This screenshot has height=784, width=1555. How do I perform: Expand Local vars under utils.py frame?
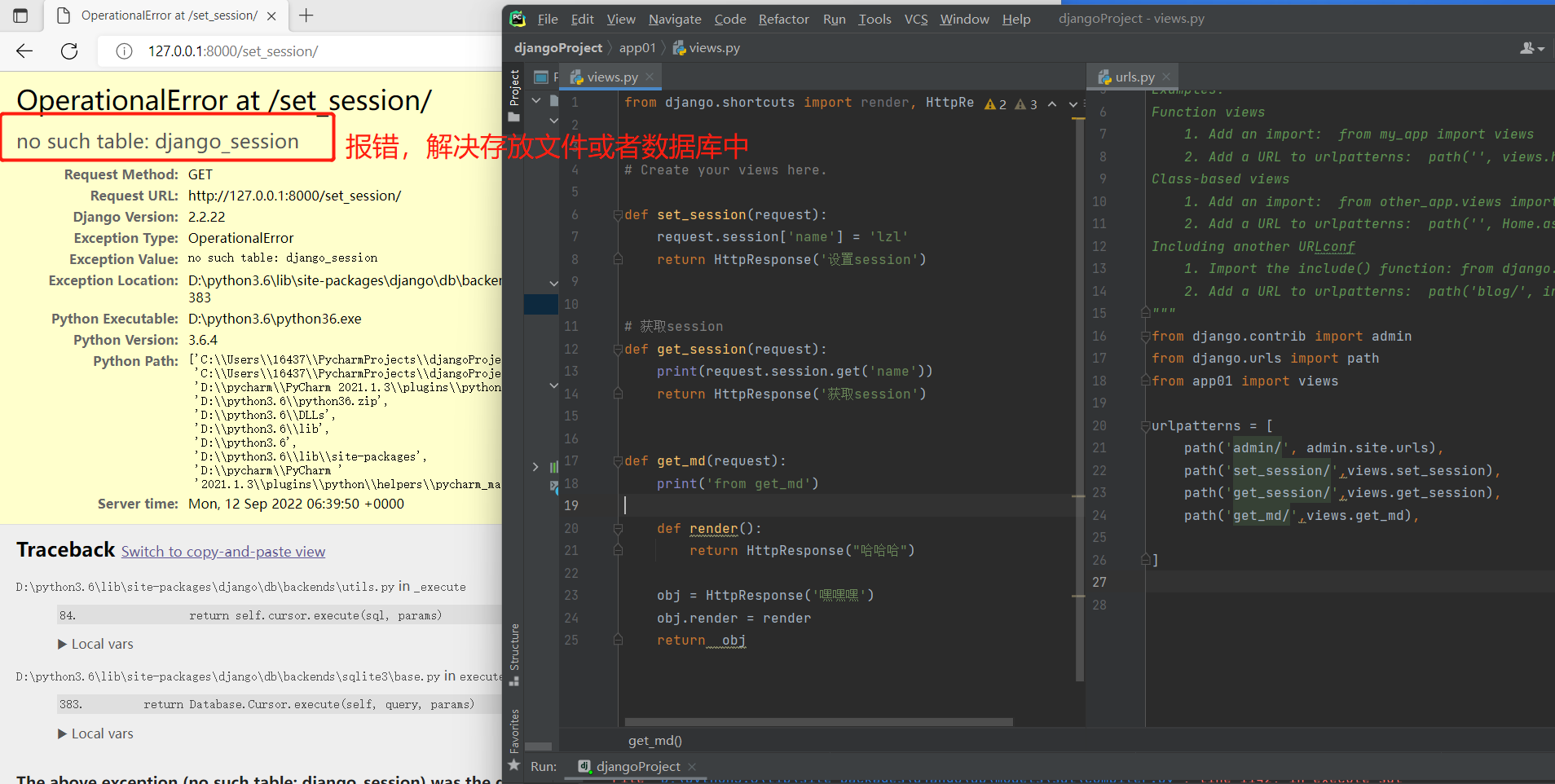(95, 644)
